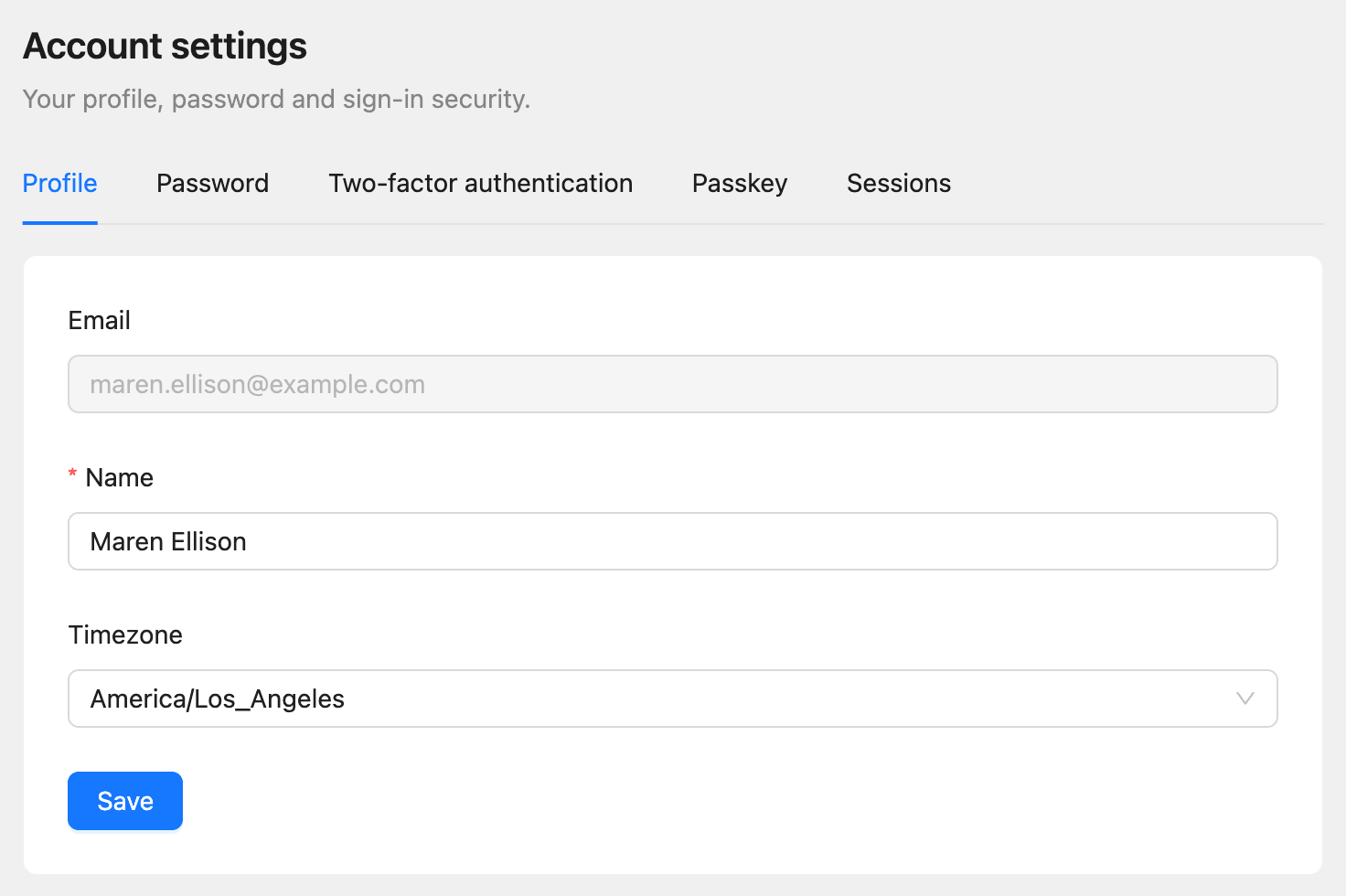Select the Passkey tab
This screenshot has height=896, width=1346.
[740, 184]
